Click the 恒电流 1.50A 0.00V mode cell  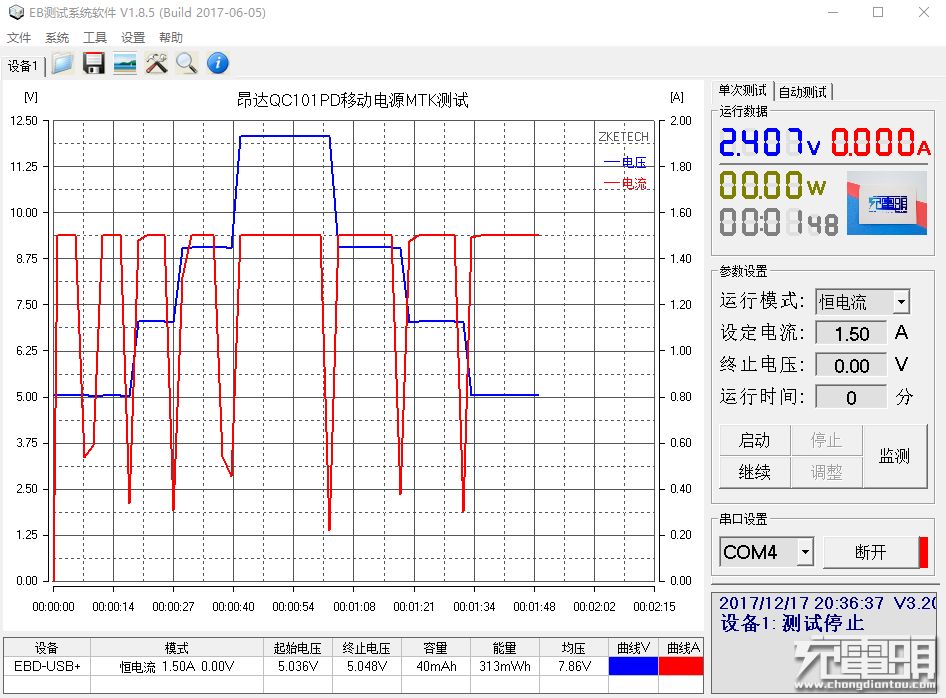(177, 667)
